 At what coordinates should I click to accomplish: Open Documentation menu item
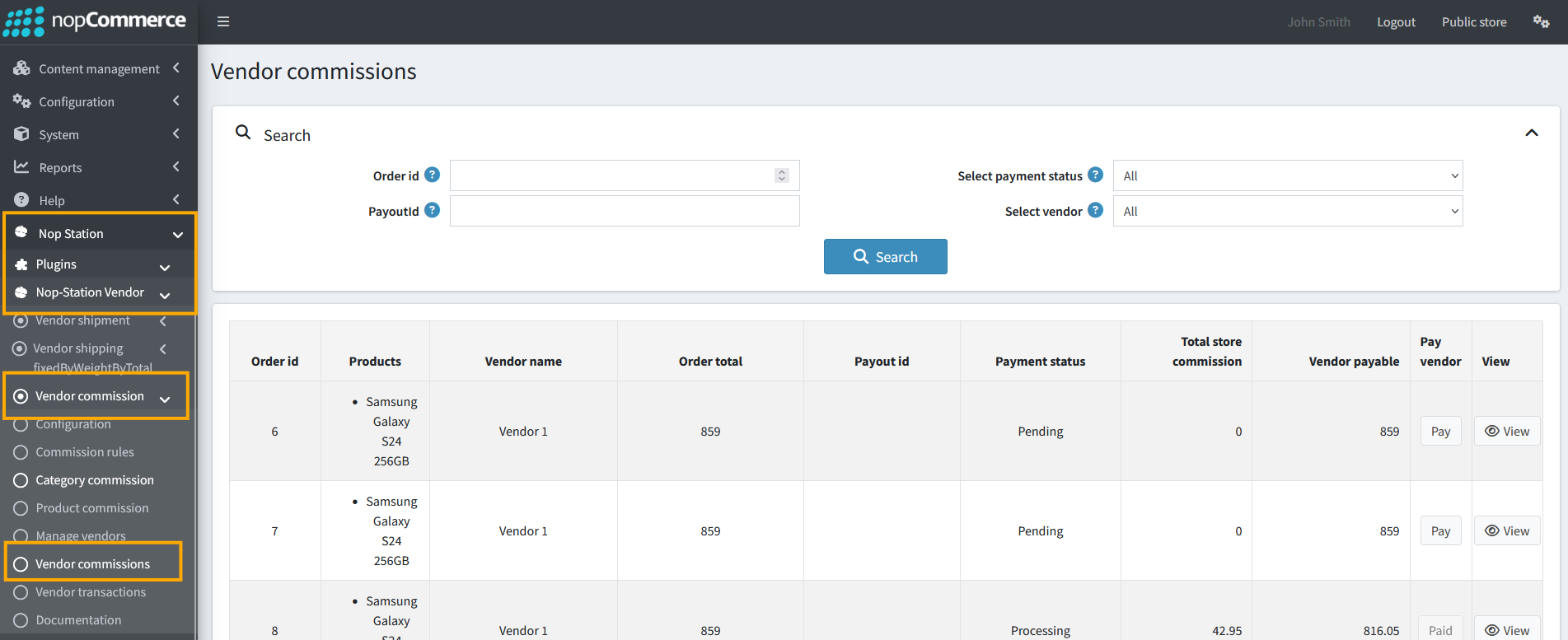tap(78, 620)
